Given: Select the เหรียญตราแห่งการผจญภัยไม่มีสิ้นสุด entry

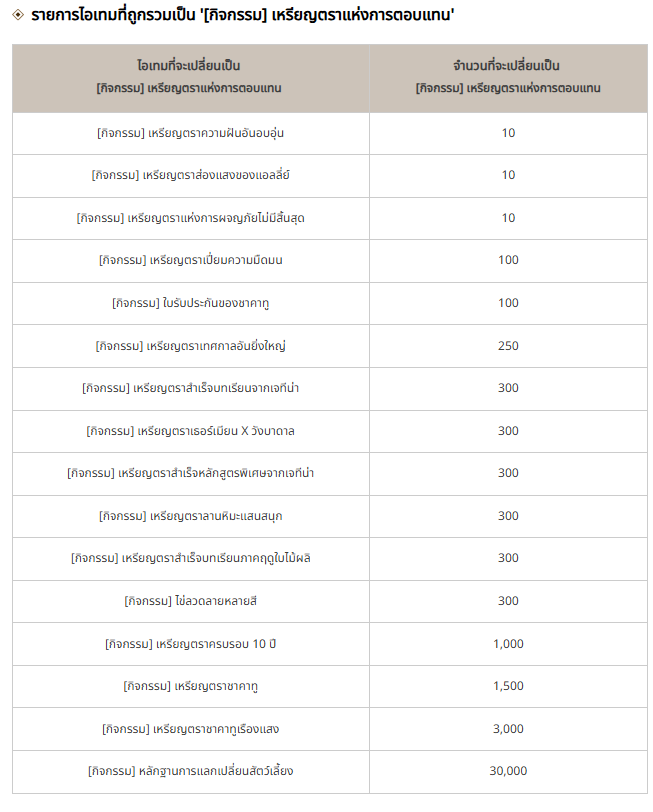Looking at the screenshot, I should [x=191, y=219].
